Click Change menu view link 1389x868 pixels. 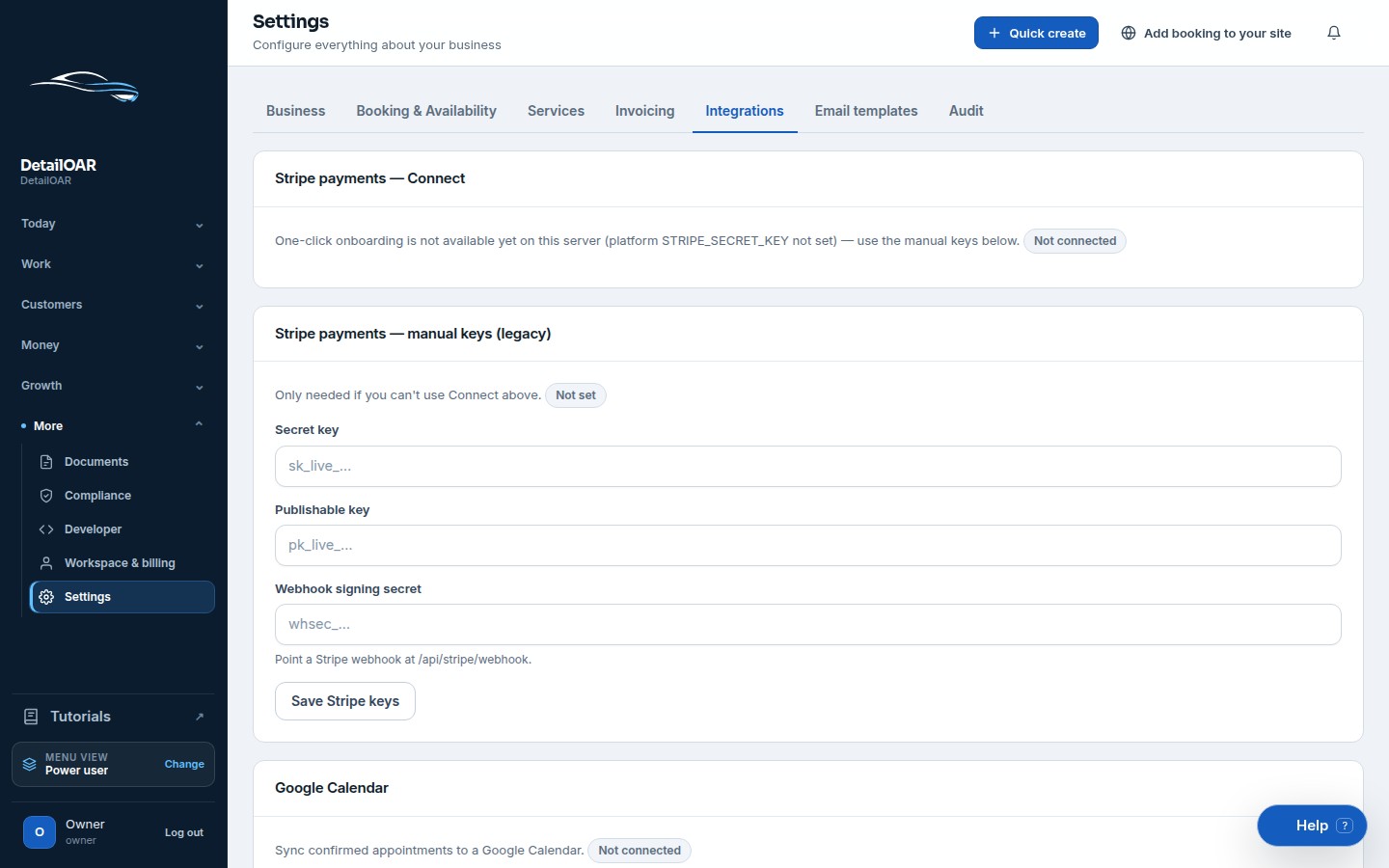coord(184,764)
